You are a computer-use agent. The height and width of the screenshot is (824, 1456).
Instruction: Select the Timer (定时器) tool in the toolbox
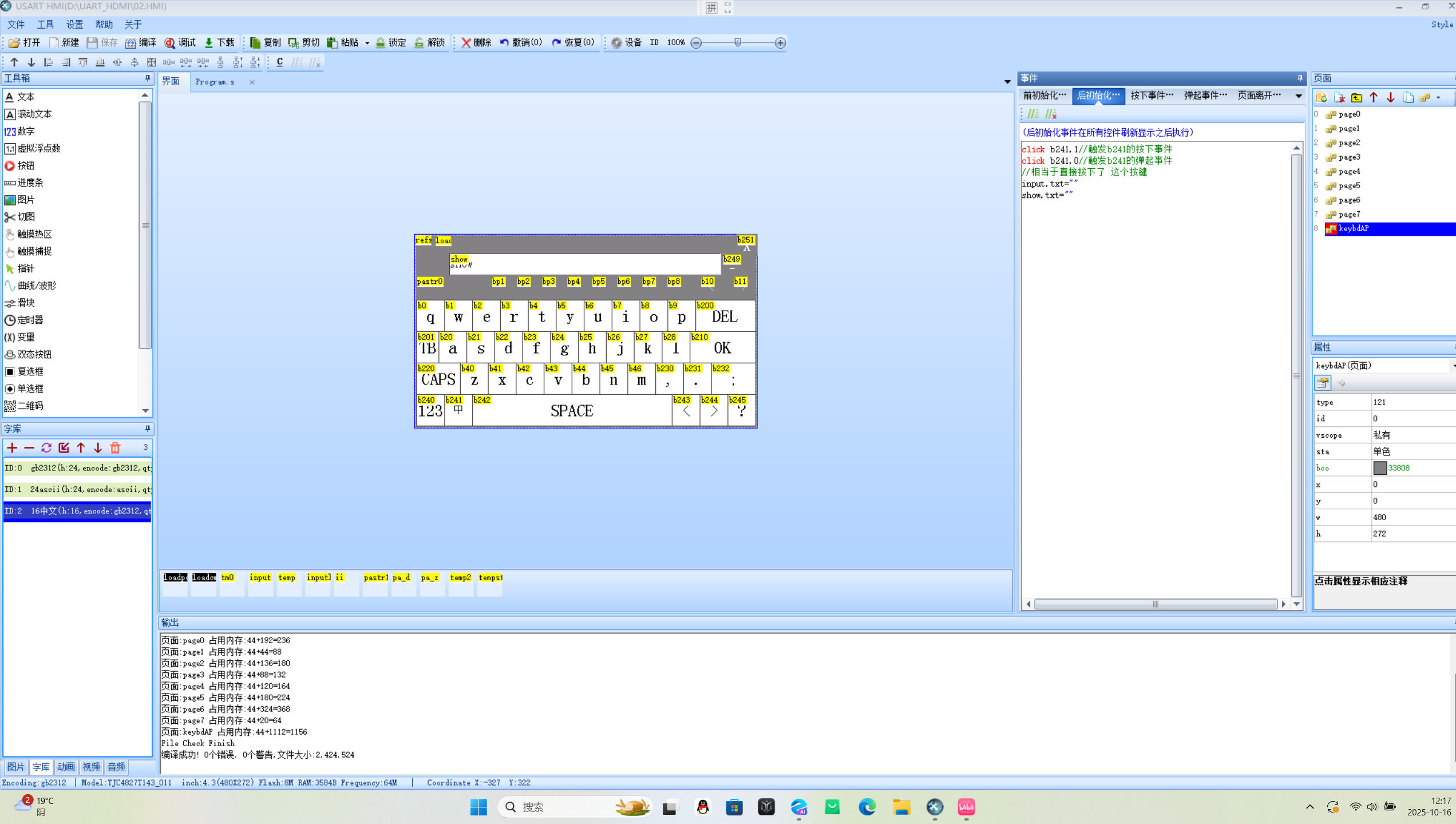point(30,320)
